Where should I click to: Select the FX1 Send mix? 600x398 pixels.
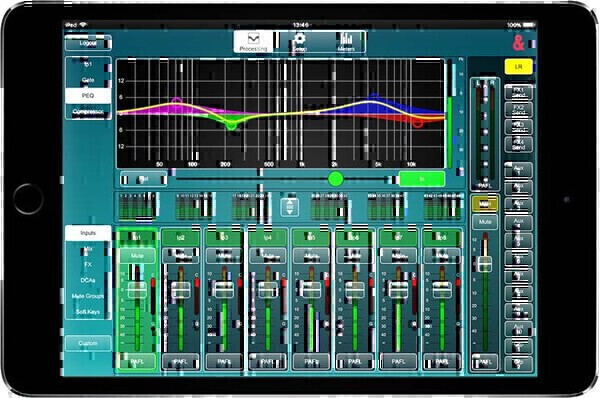click(x=518, y=92)
